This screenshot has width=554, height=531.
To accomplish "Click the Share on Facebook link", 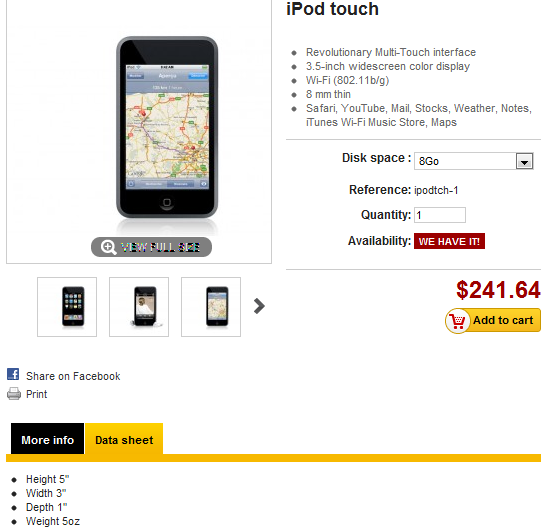I will 73,376.
